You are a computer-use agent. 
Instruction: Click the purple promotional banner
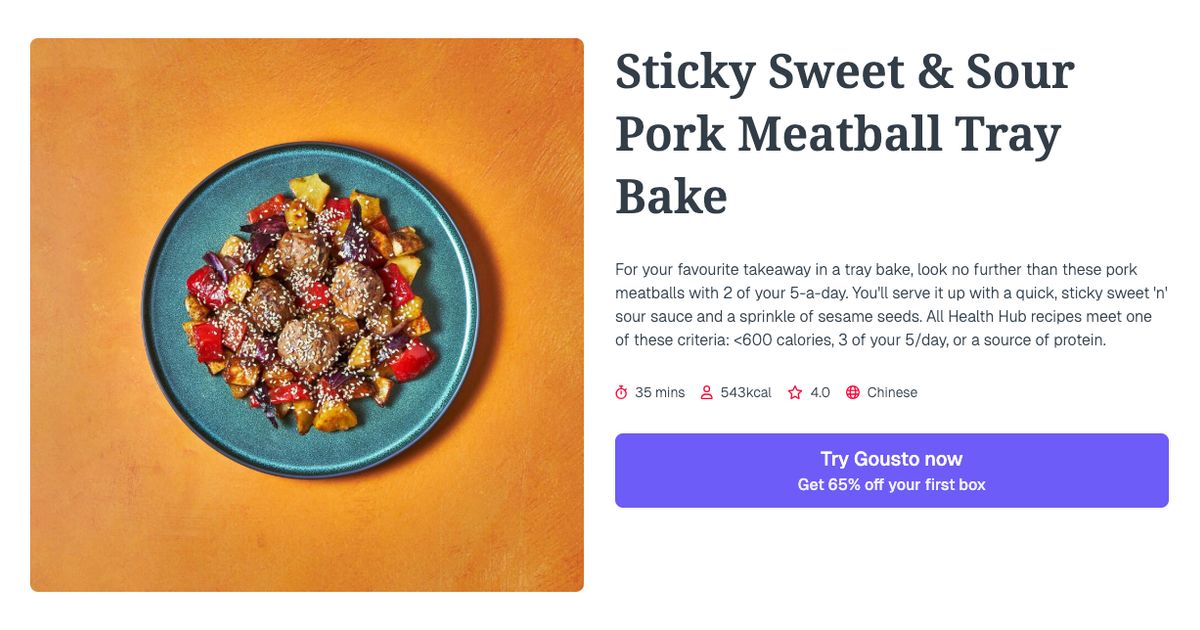pyautogui.click(x=891, y=470)
